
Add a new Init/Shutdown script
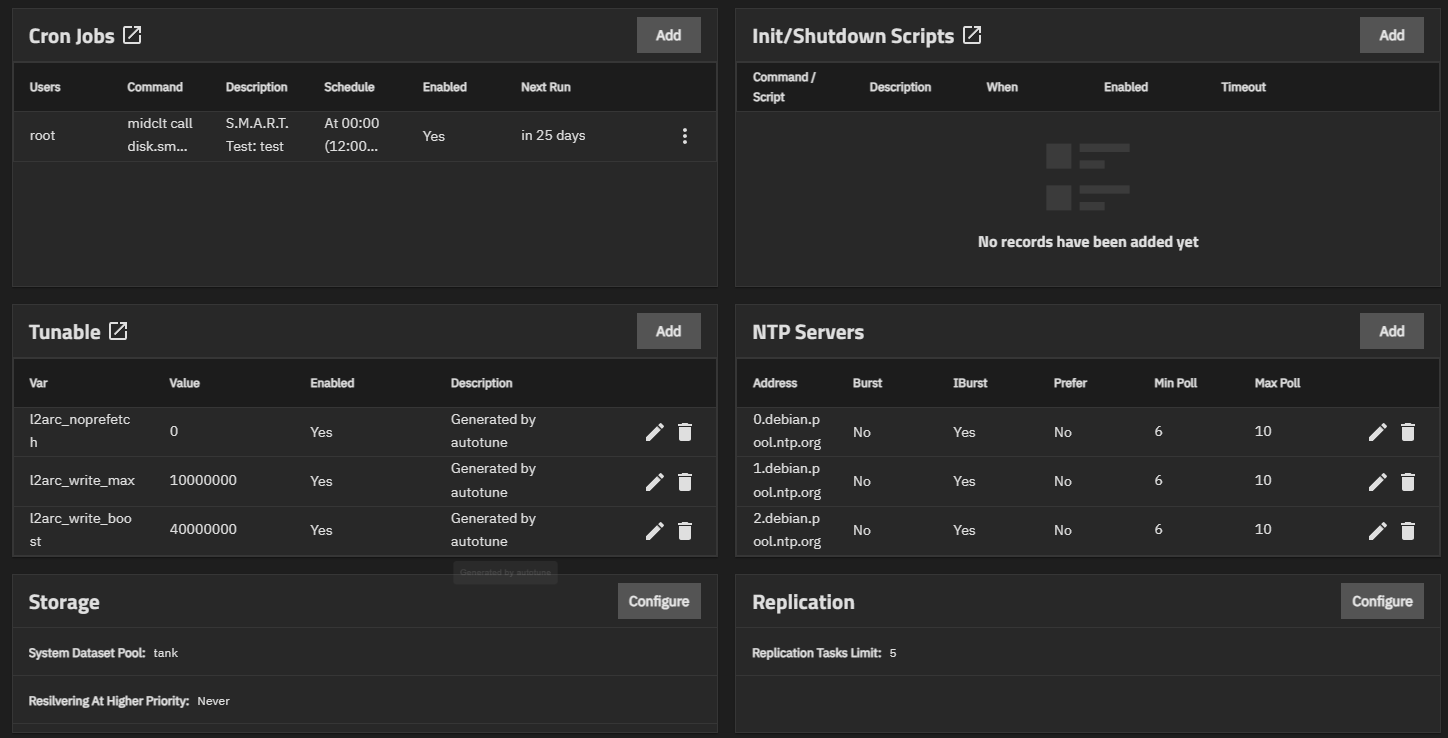coord(1391,35)
